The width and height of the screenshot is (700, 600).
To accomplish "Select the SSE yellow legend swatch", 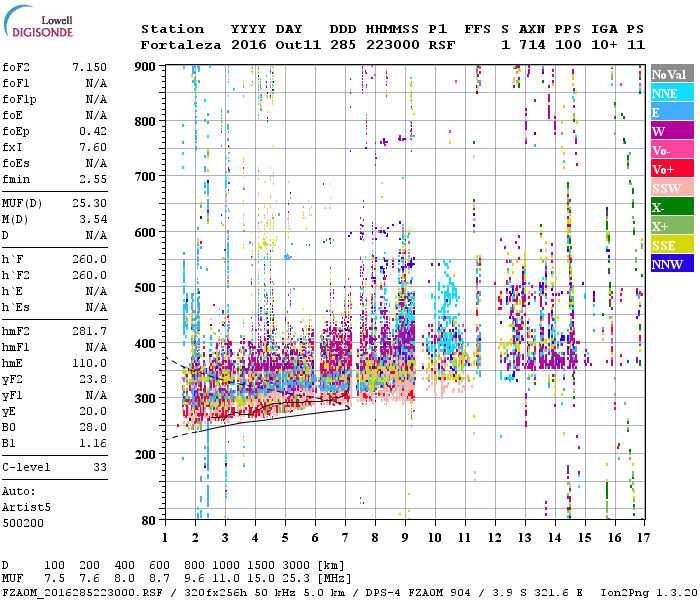I will (x=672, y=245).
